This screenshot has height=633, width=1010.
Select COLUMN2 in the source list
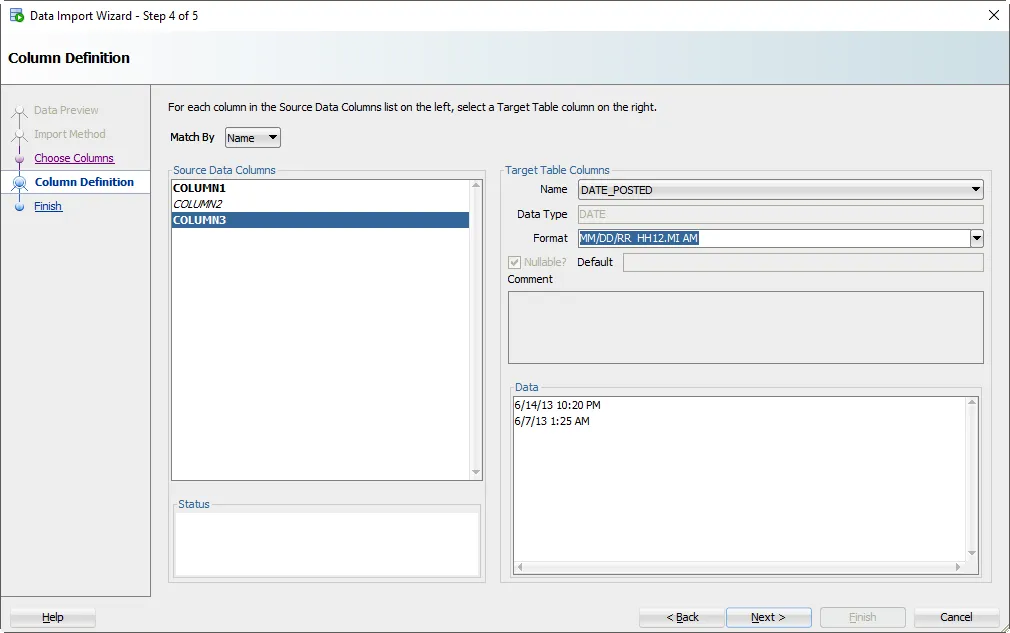click(198, 204)
